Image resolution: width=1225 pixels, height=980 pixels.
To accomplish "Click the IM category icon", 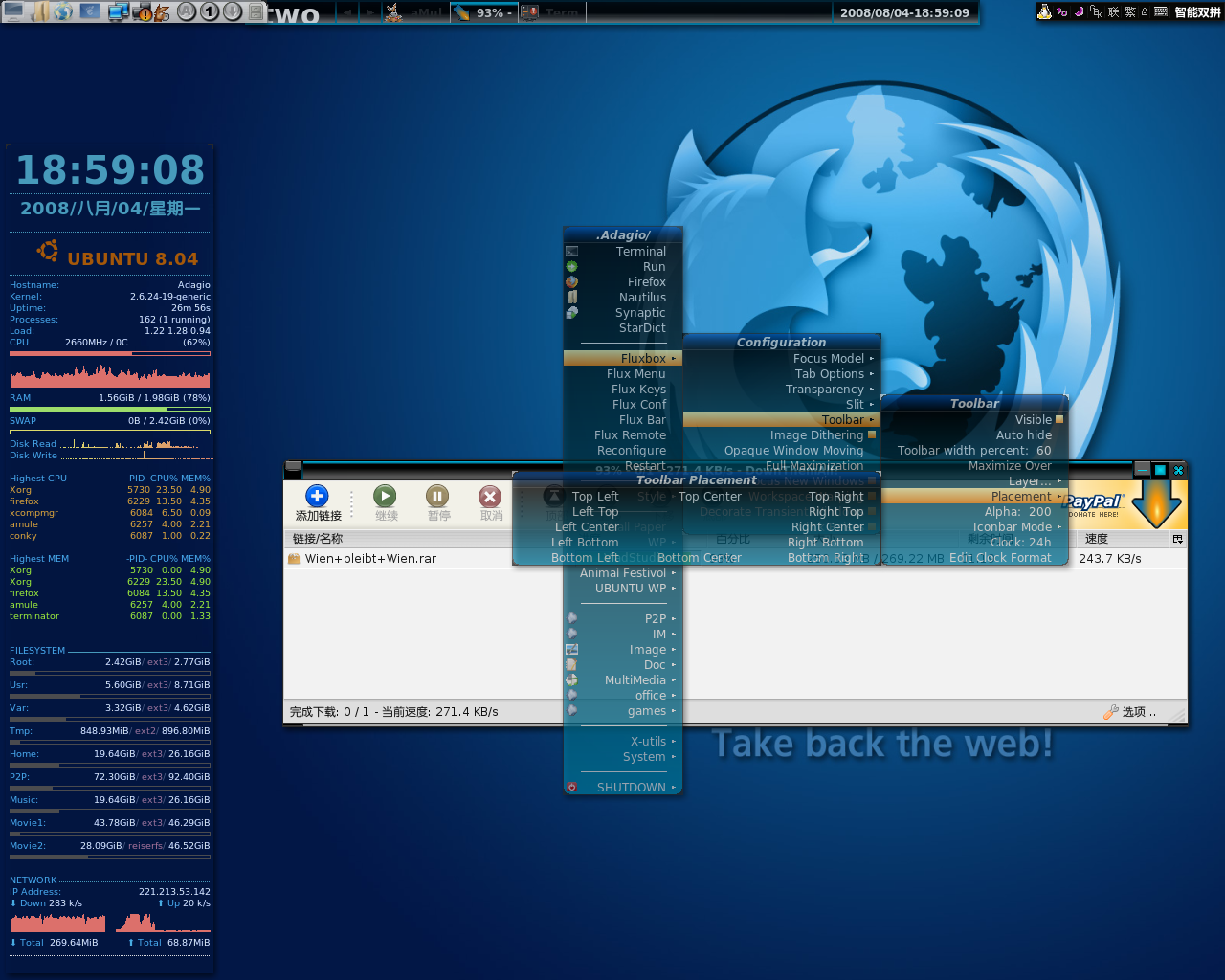I will pyautogui.click(x=571, y=634).
